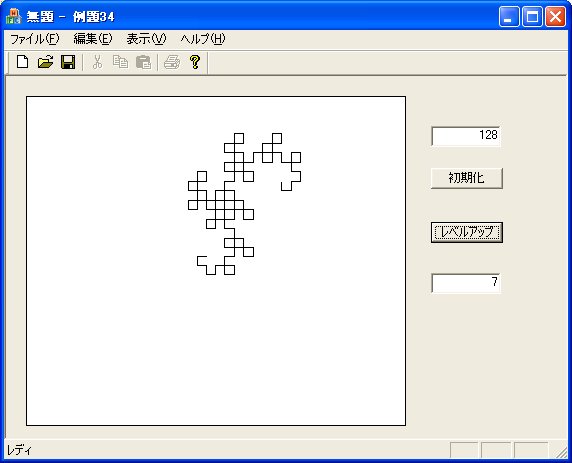Click the New document toolbar icon
Screen dimensions: 572x463
pyautogui.click(x=23, y=62)
